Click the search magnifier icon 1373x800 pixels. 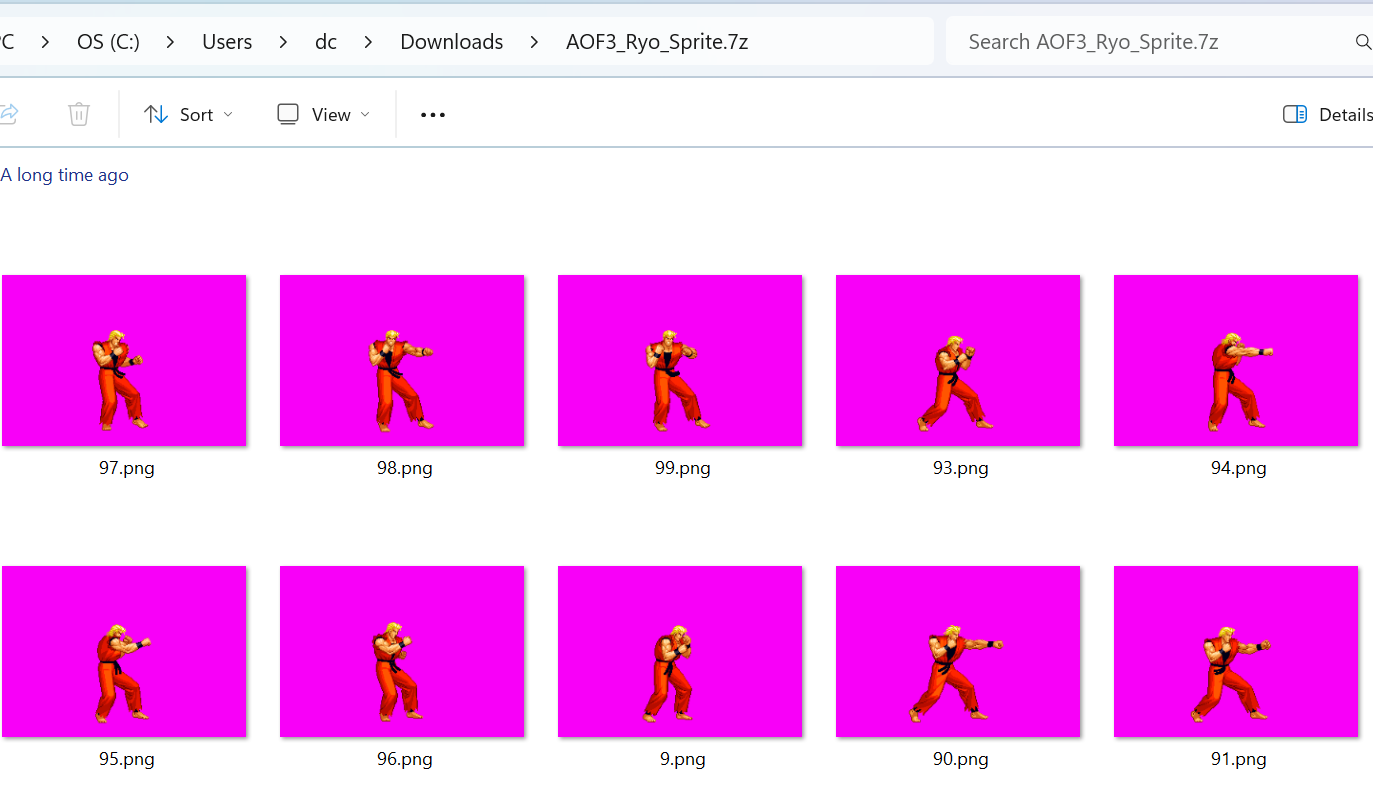pos(1362,42)
